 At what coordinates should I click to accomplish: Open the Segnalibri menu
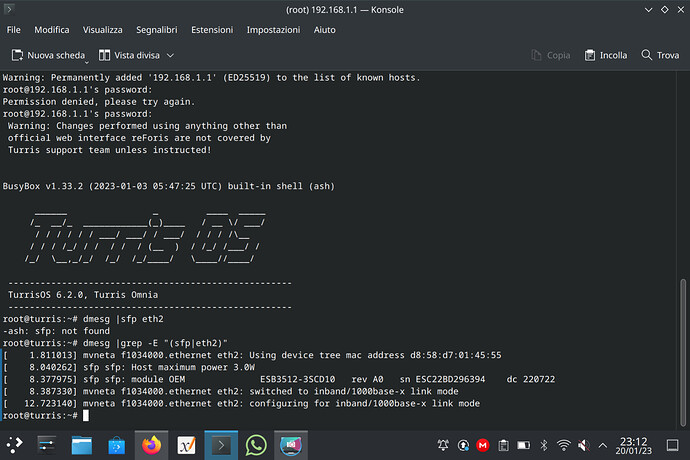pos(157,30)
